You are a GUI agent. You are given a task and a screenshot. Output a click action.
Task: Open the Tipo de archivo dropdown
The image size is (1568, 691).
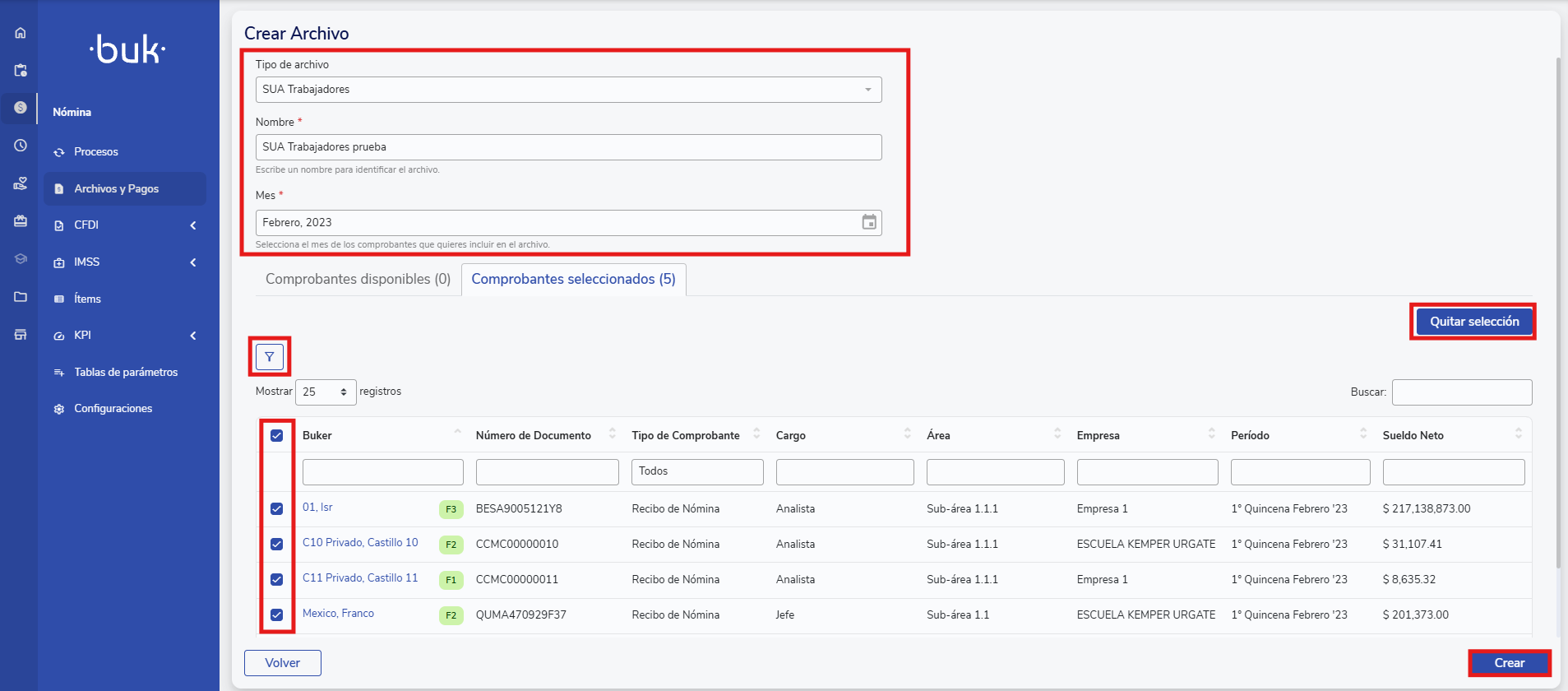pyautogui.click(x=568, y=90)
